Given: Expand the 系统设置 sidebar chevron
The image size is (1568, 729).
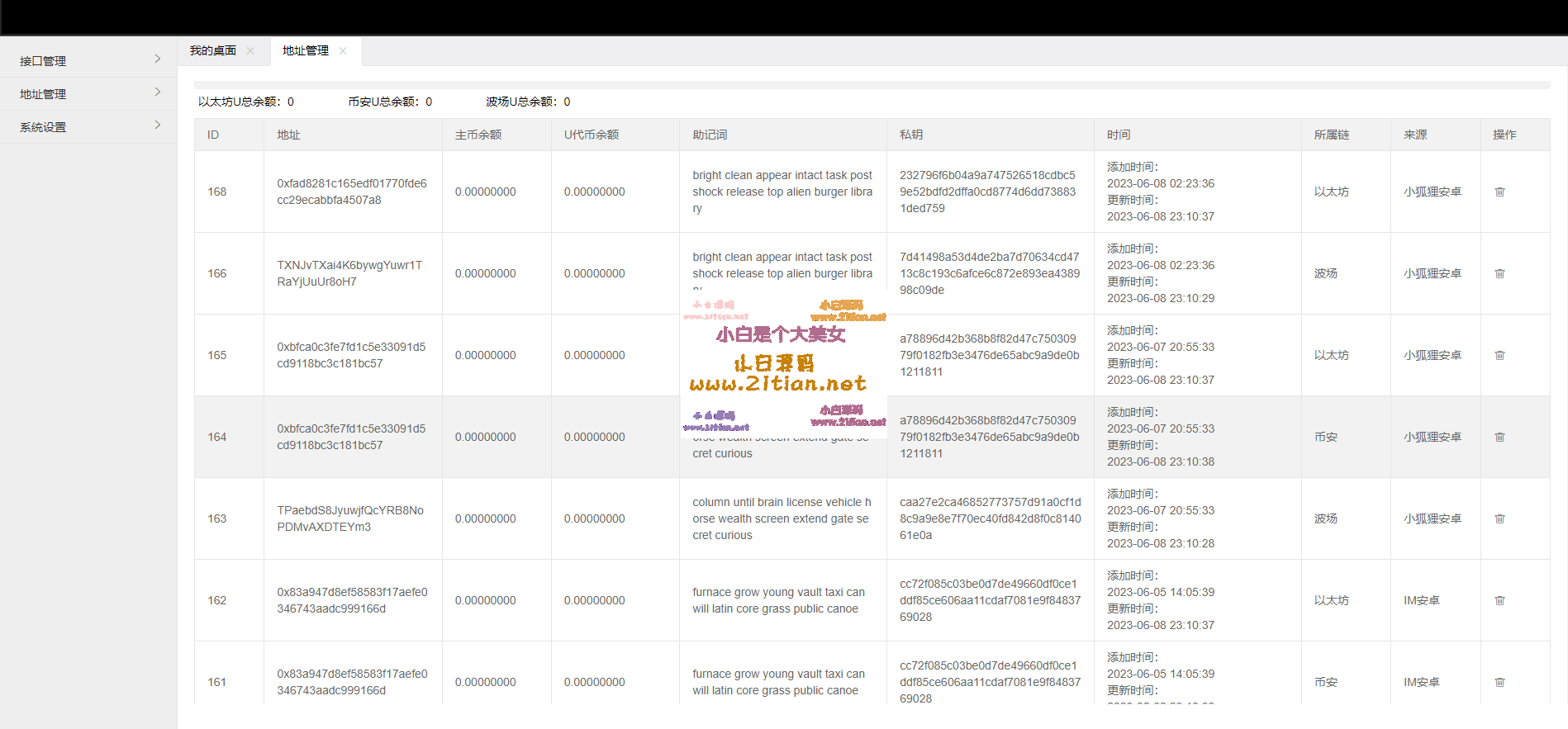Looking at the screenshot, I should pos(157,125).
